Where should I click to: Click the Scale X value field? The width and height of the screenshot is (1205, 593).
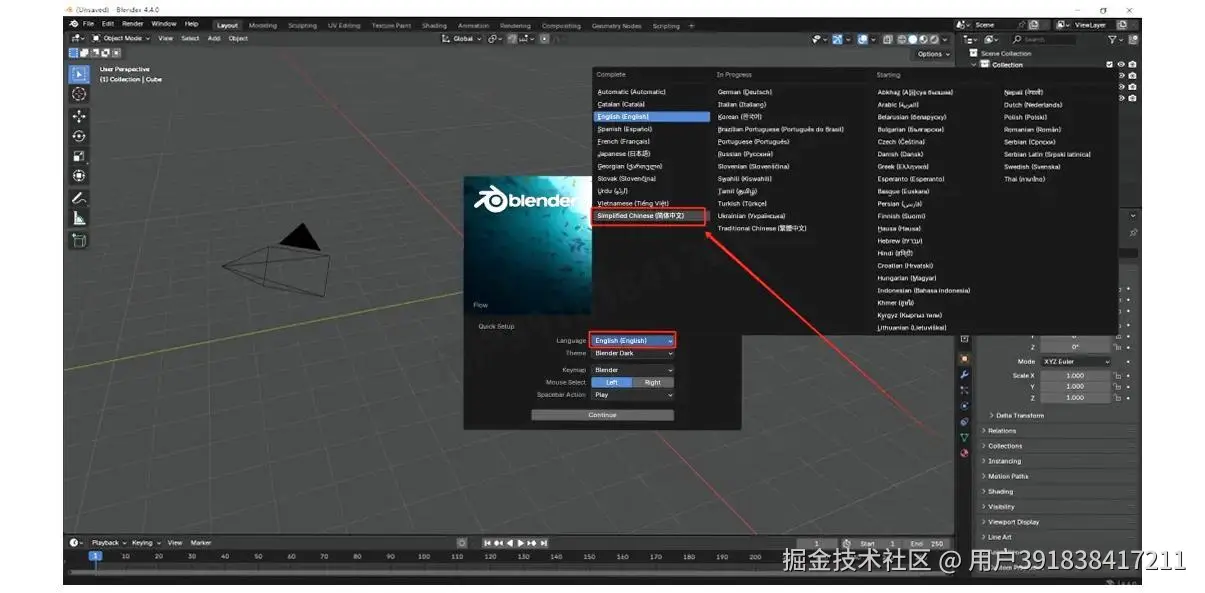click(1075, 376)
